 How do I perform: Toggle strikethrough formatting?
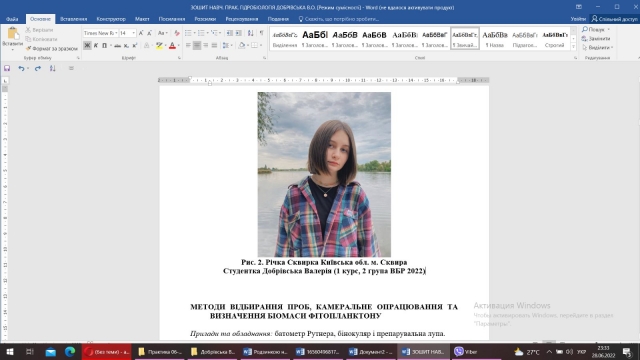118,45
